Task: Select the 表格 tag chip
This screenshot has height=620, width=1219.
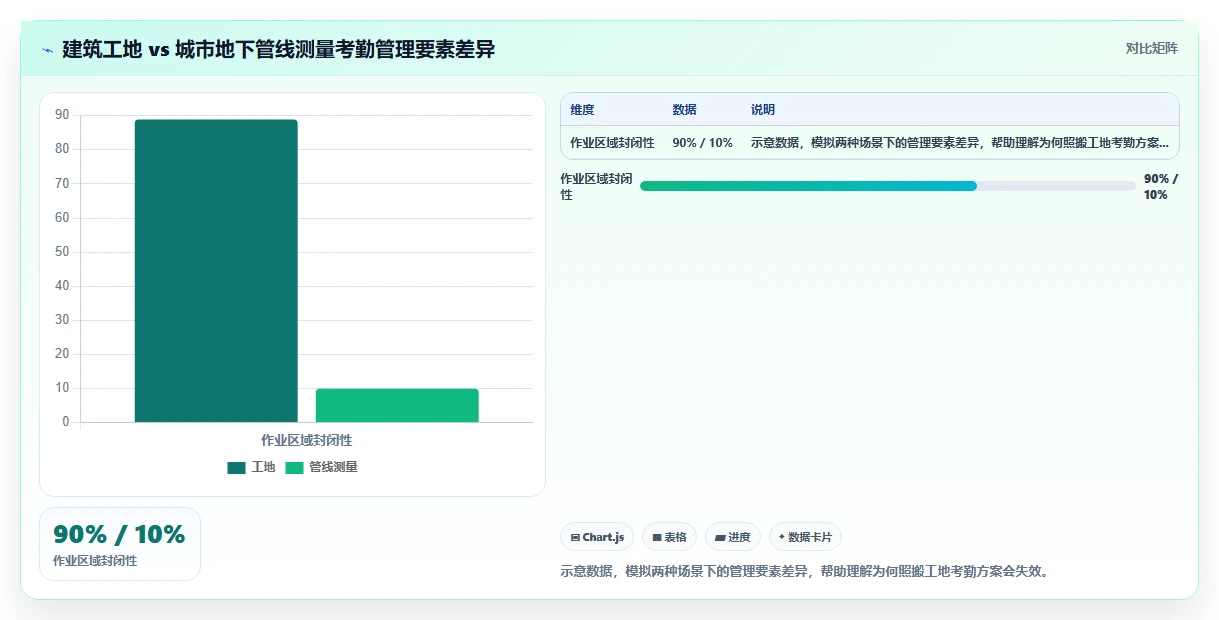Action: [x=669, y=537]
